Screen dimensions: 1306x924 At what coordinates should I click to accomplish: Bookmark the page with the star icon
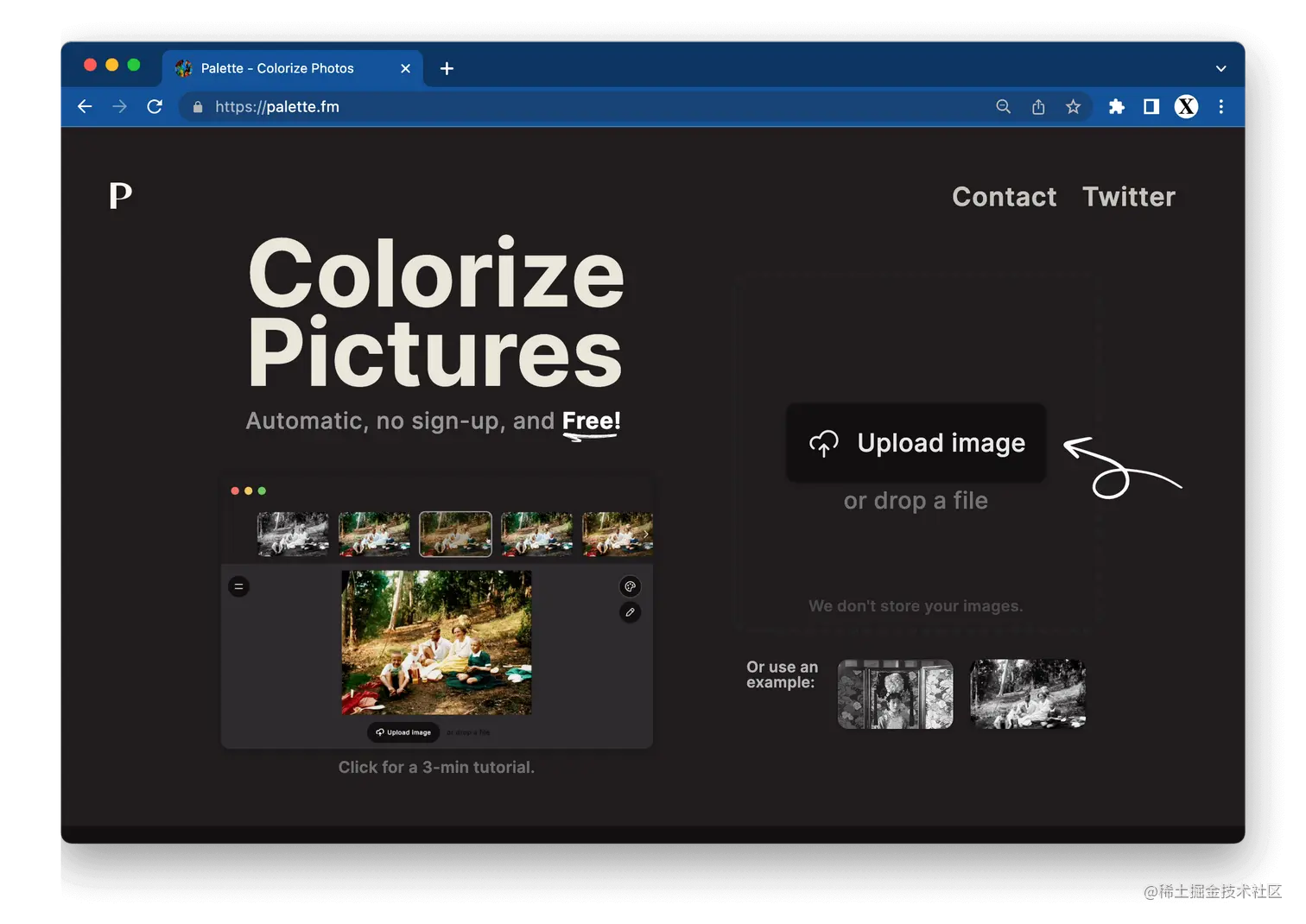coord(1073,106)
